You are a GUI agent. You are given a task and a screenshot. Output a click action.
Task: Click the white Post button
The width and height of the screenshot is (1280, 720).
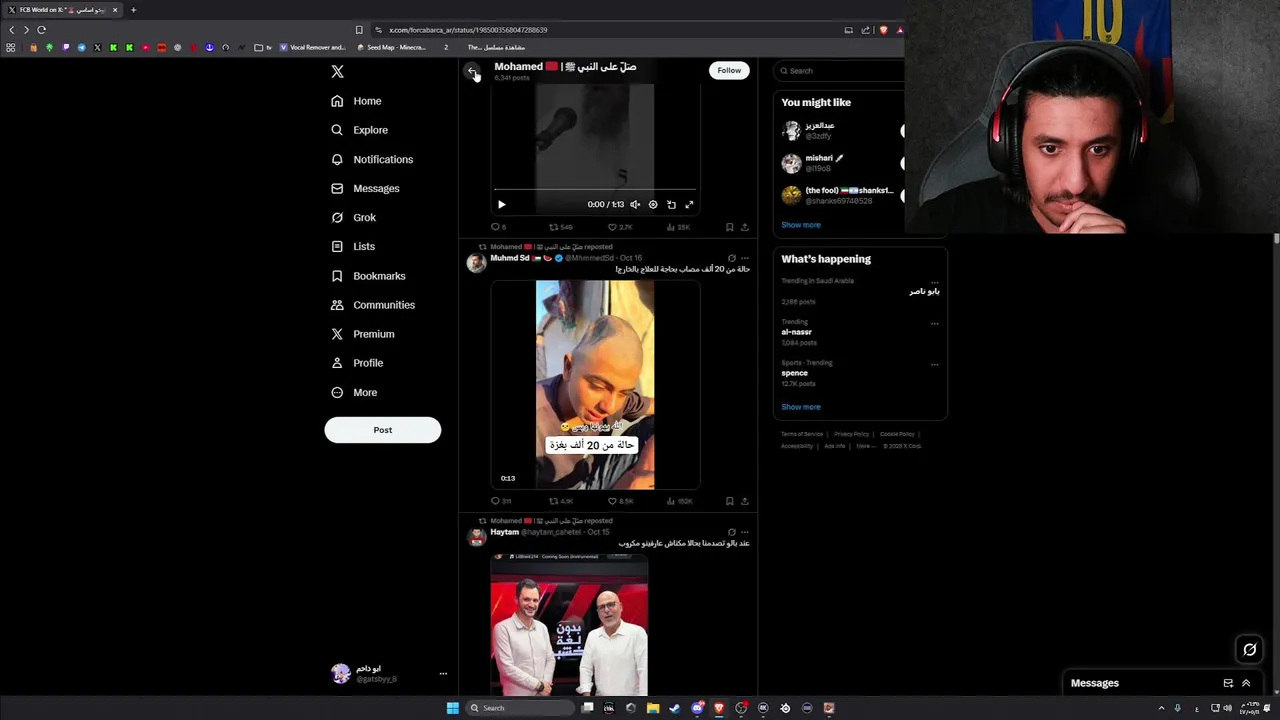382,430
